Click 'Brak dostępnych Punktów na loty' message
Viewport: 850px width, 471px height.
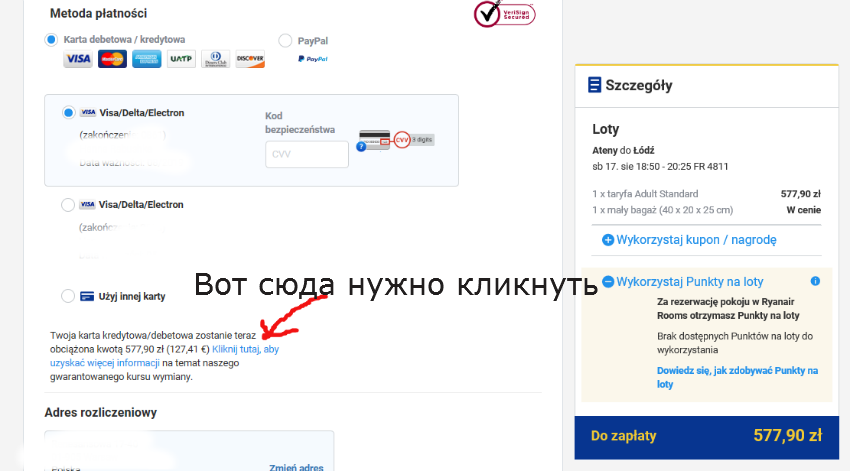click(x=735, y=343)
